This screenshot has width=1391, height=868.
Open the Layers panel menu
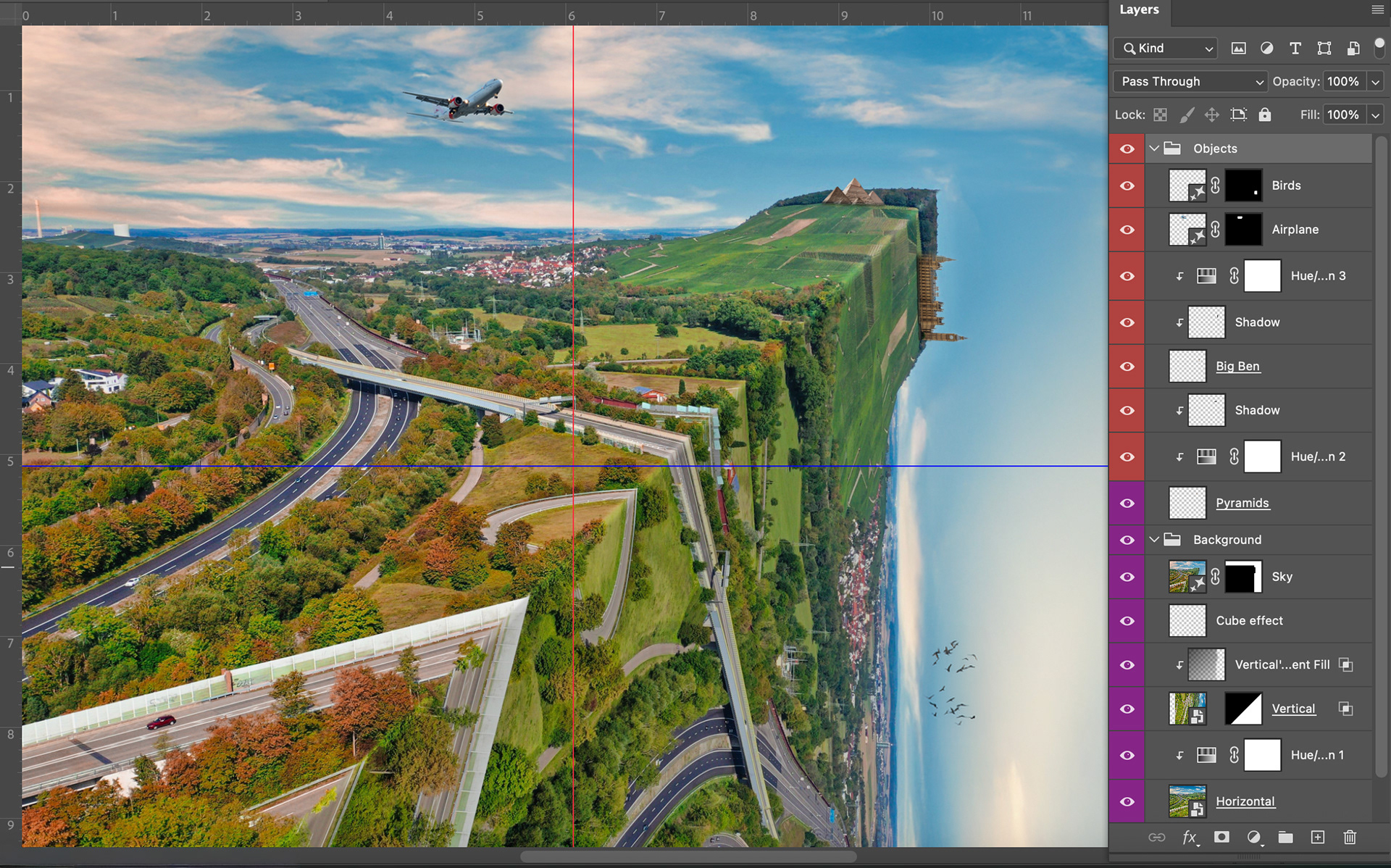(1377, 9)
